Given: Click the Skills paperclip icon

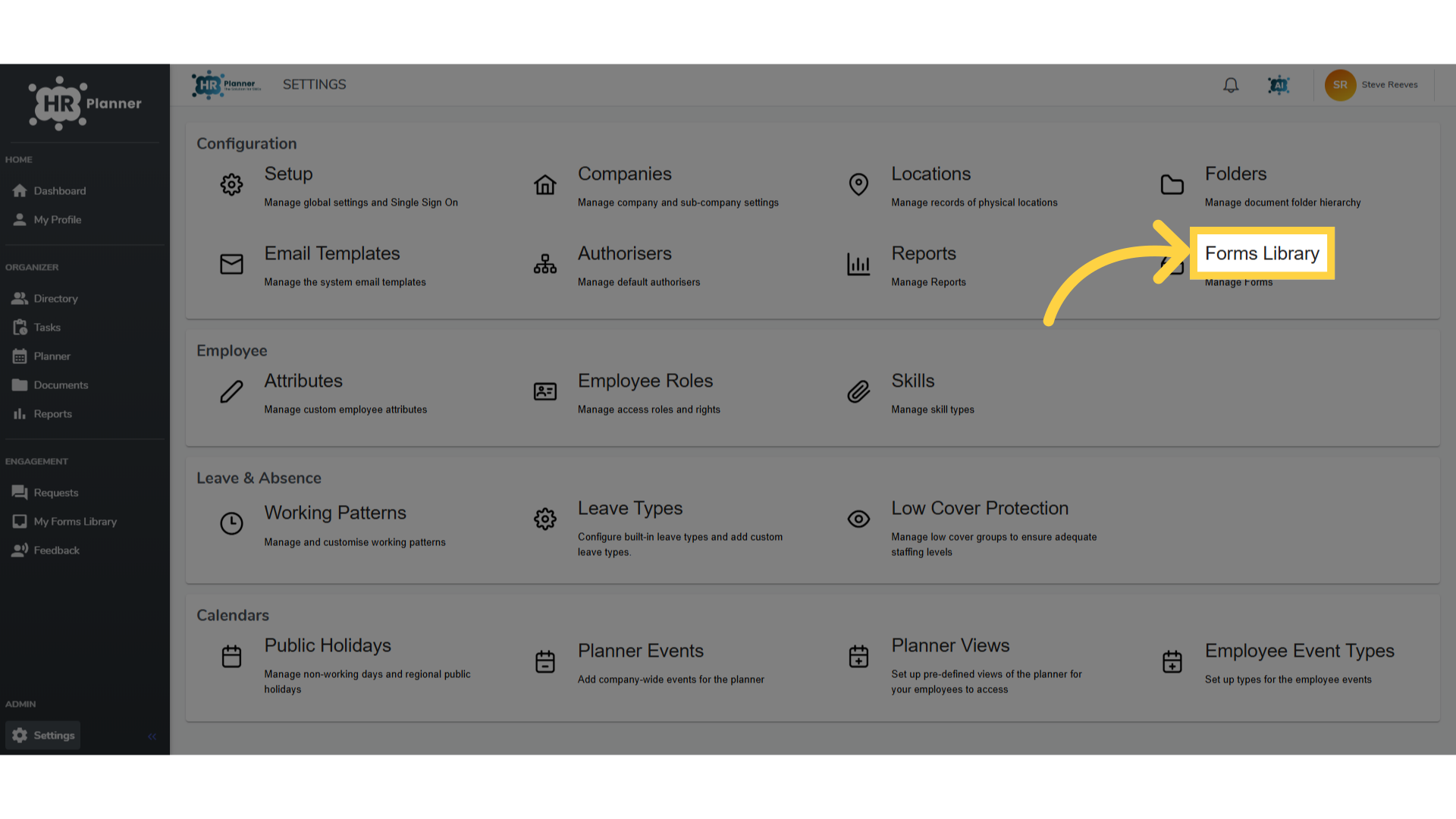Looking at the screenshot, I should [x=858, y=391].
